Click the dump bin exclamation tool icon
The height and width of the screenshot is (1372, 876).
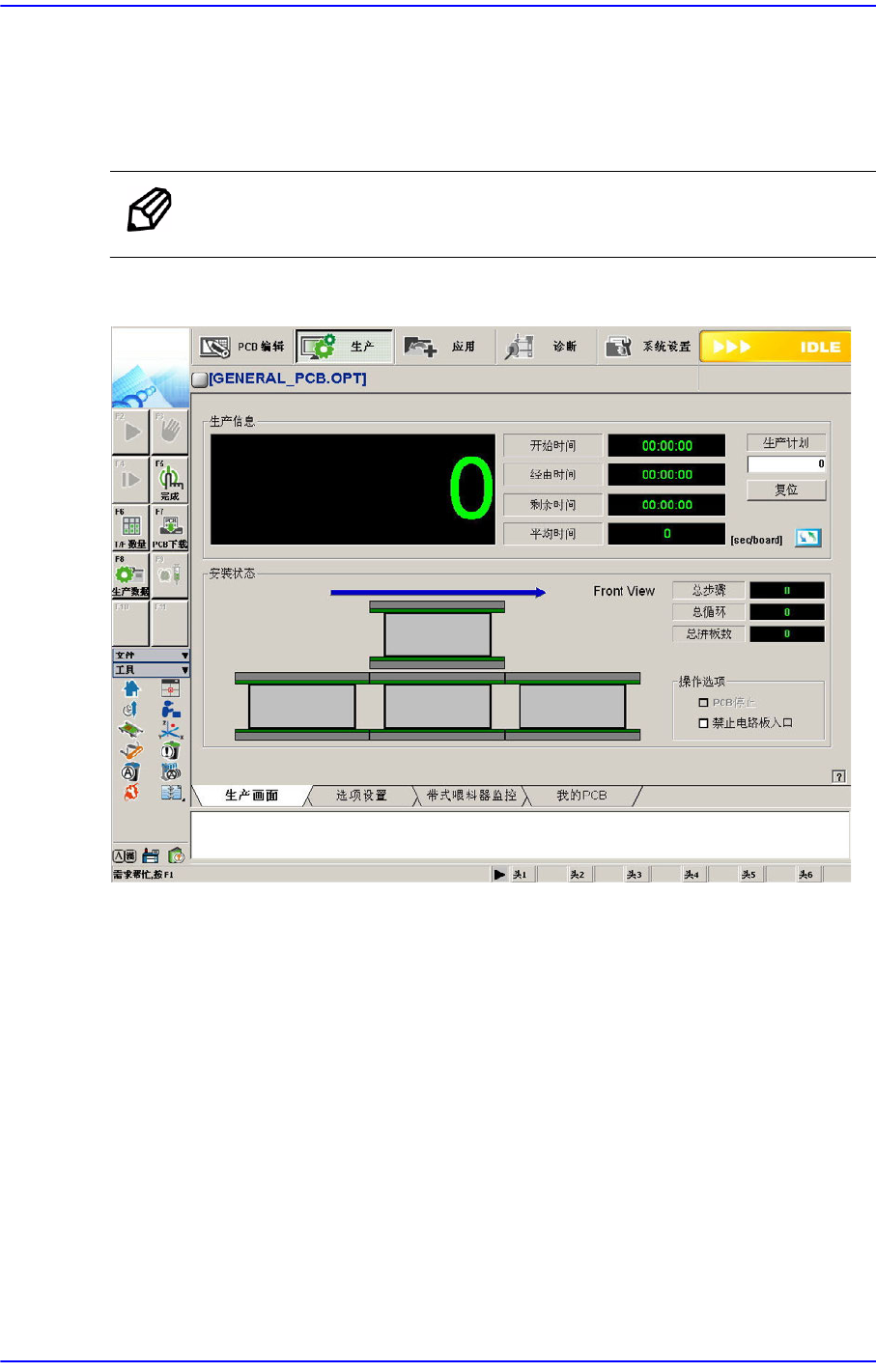(171, 750)
